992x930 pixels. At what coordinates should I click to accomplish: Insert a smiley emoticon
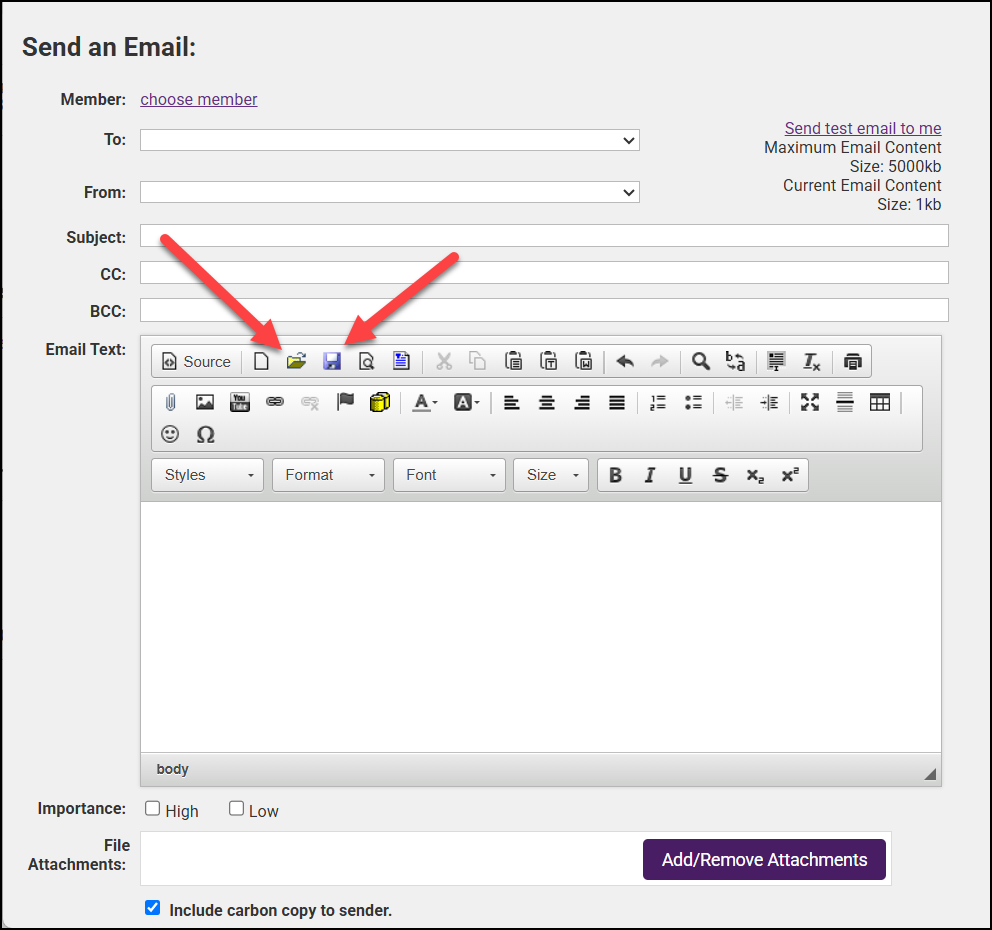(x=170, y=434)
